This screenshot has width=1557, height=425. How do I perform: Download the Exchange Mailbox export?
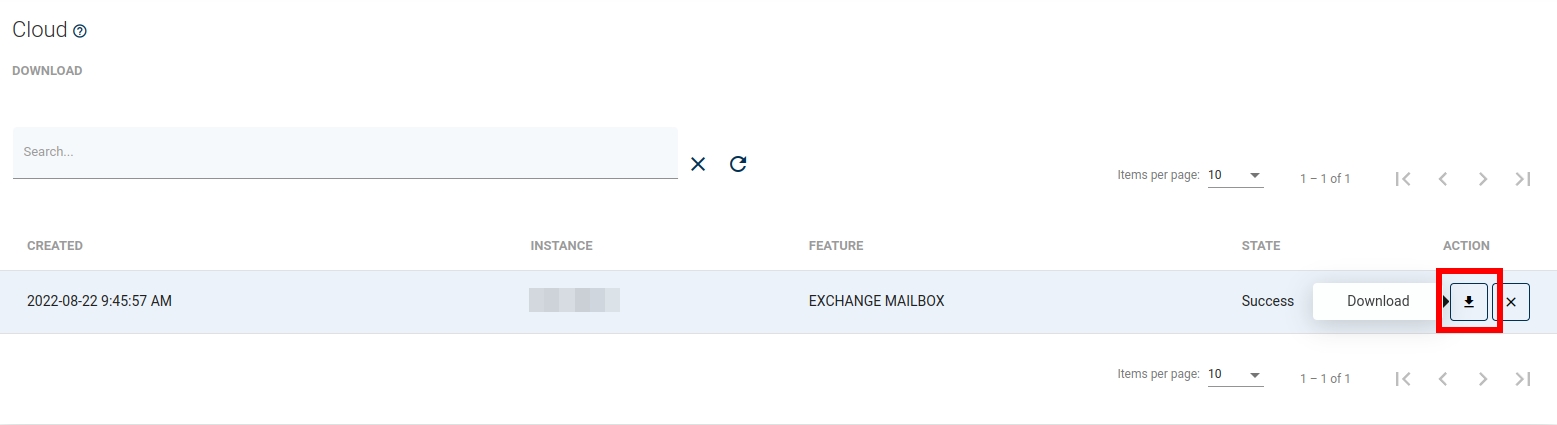click(x=1469, y=301)
